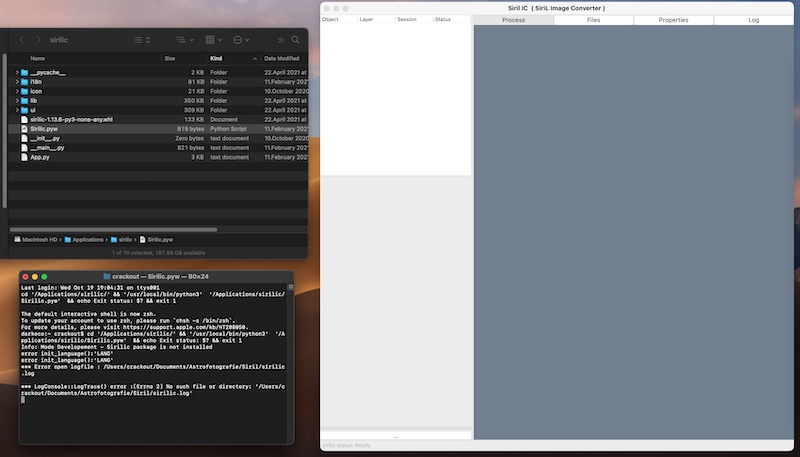Open the Finder view mode switcher
Screen dimensions: 800x457
point(141,40)
